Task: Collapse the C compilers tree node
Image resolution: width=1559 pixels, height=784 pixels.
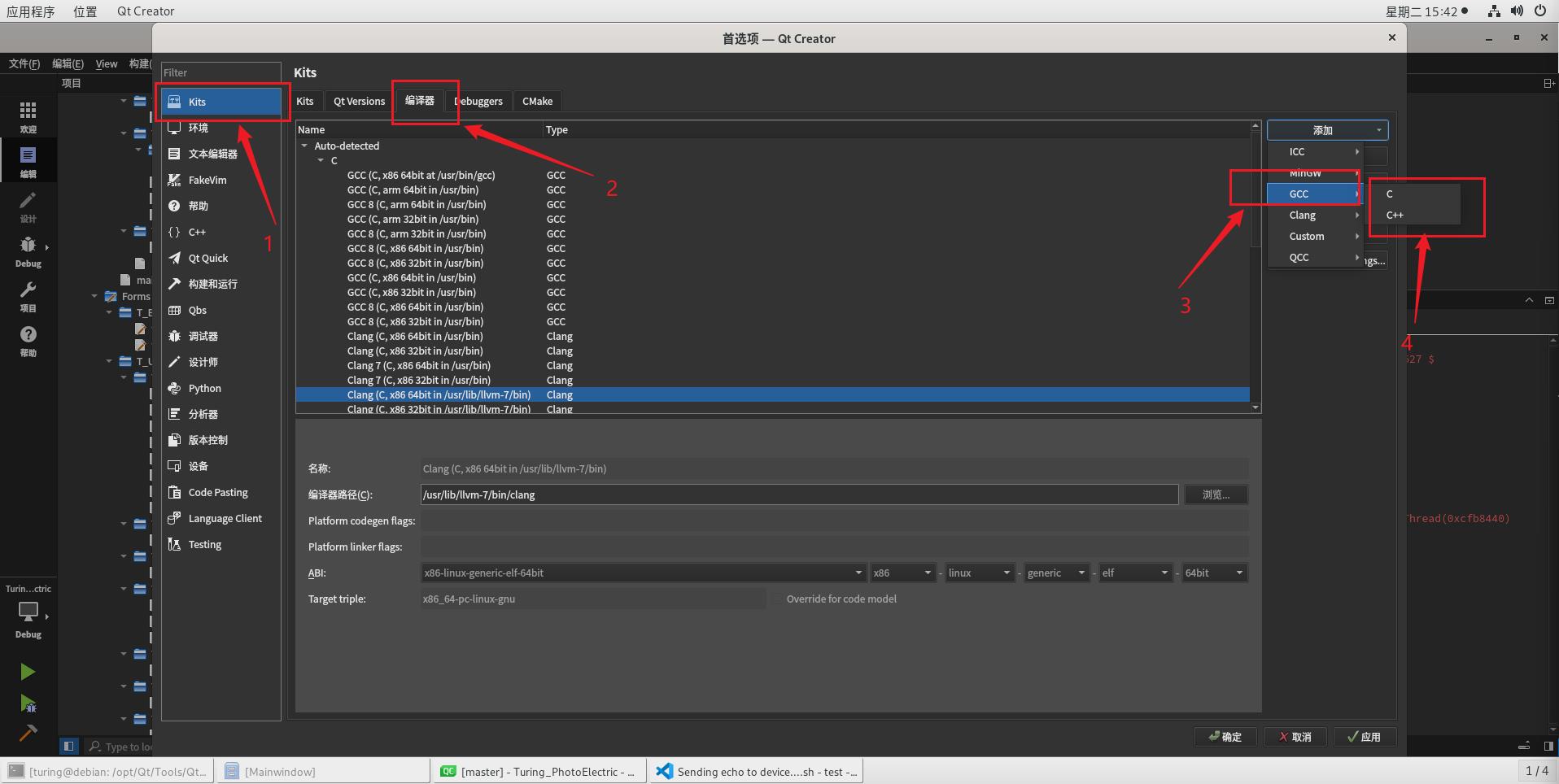Action: click(320, 161)
